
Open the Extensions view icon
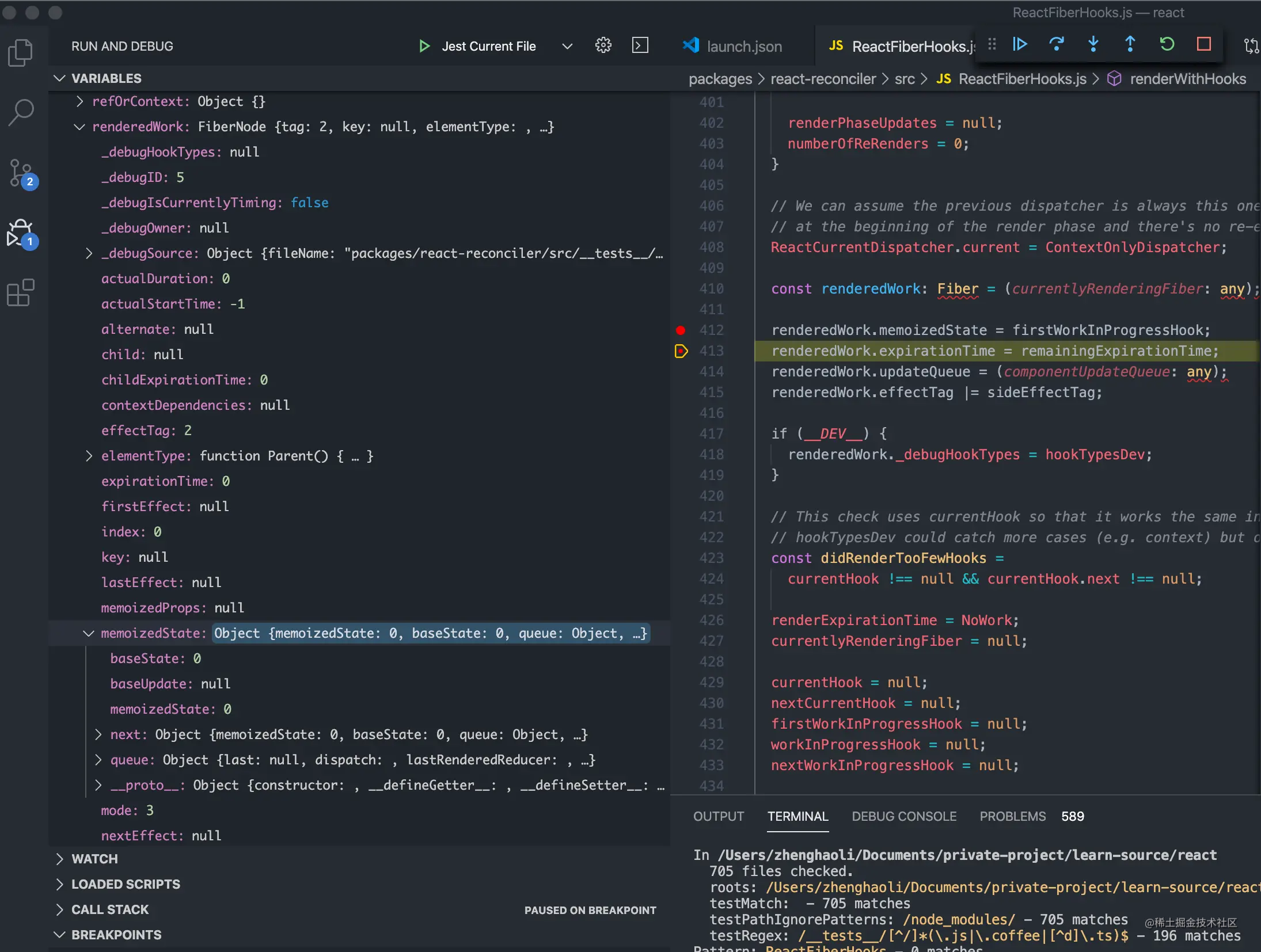coord(21,293)
